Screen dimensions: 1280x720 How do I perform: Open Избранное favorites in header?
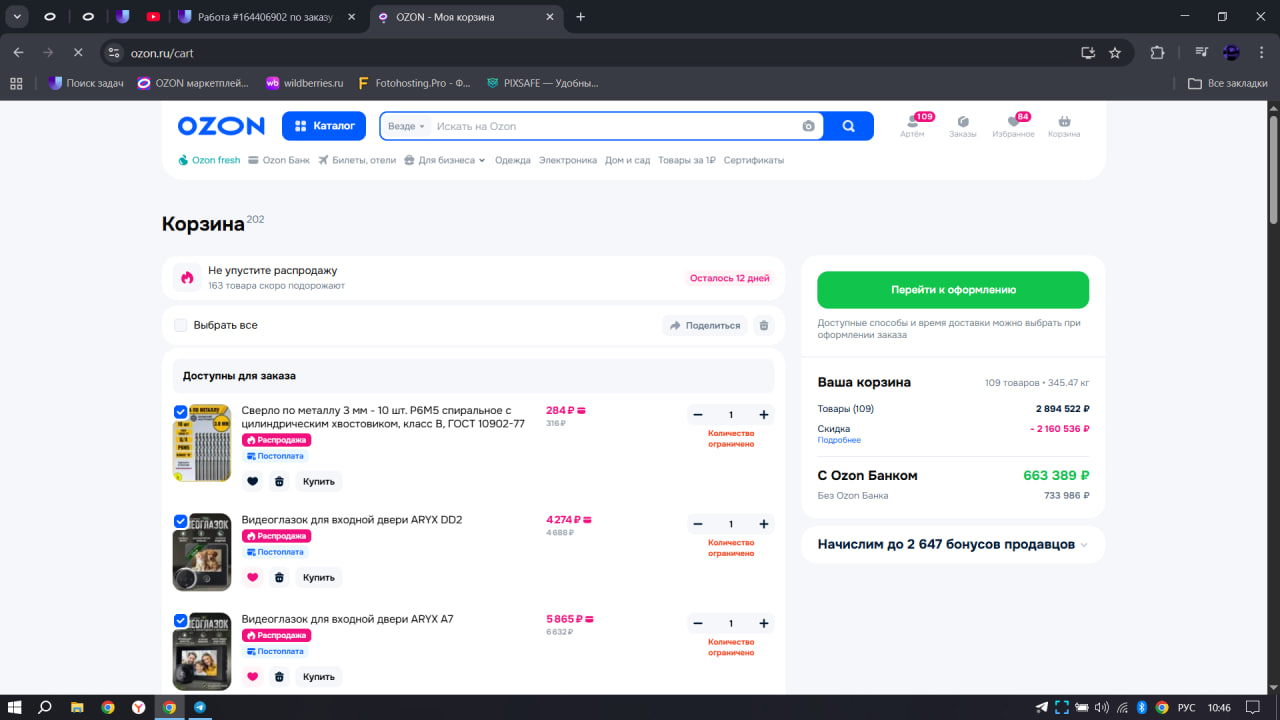point(1013,126)
